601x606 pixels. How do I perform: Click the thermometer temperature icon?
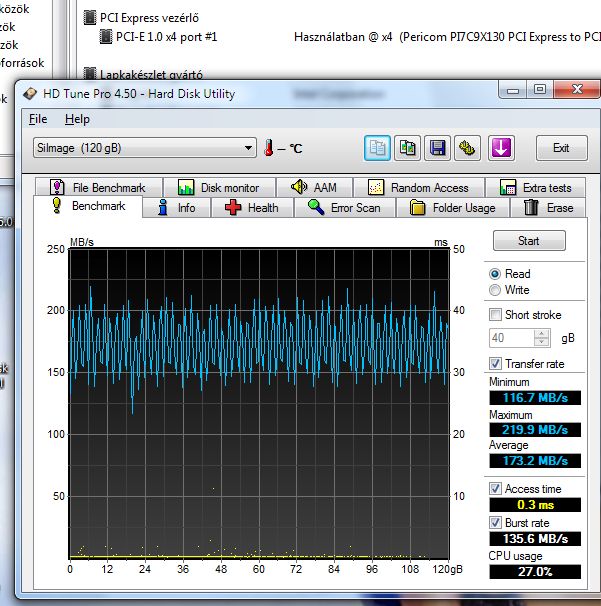(269, 148)
